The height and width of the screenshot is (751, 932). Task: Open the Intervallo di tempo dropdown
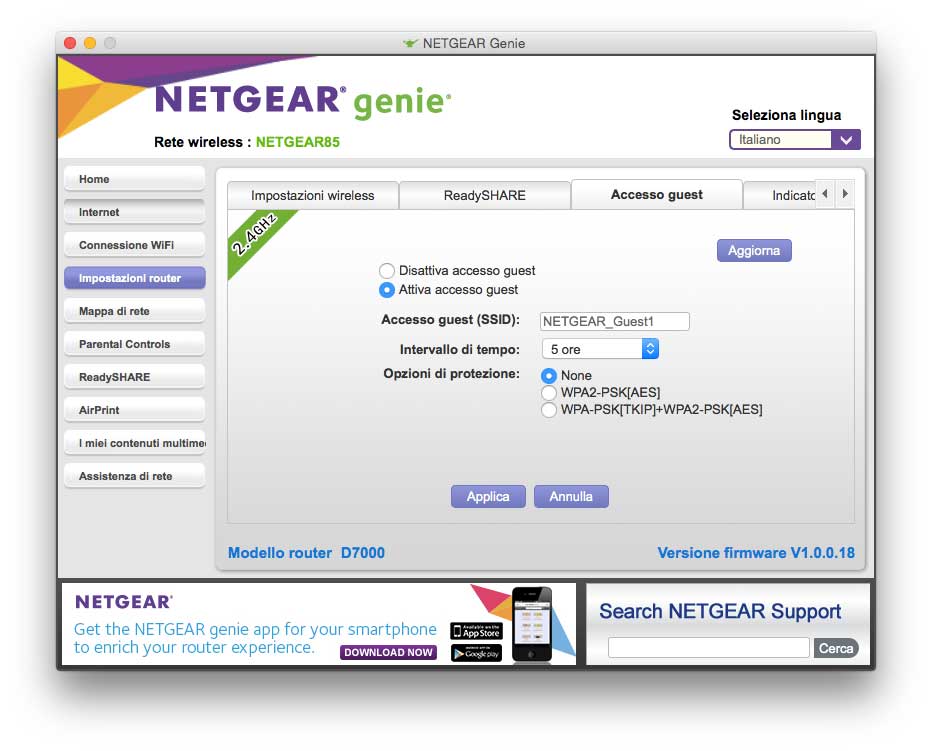pos(600,349)
